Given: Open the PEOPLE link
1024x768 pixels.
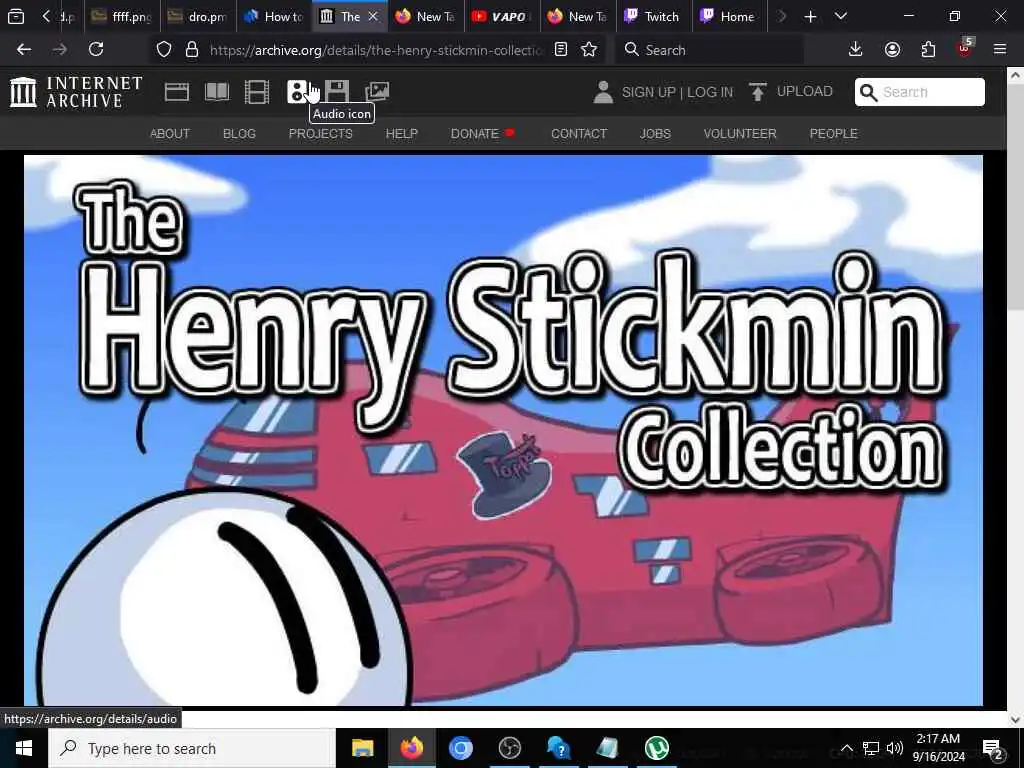Looking at the screenshot, I should click(x=834, y=133).
